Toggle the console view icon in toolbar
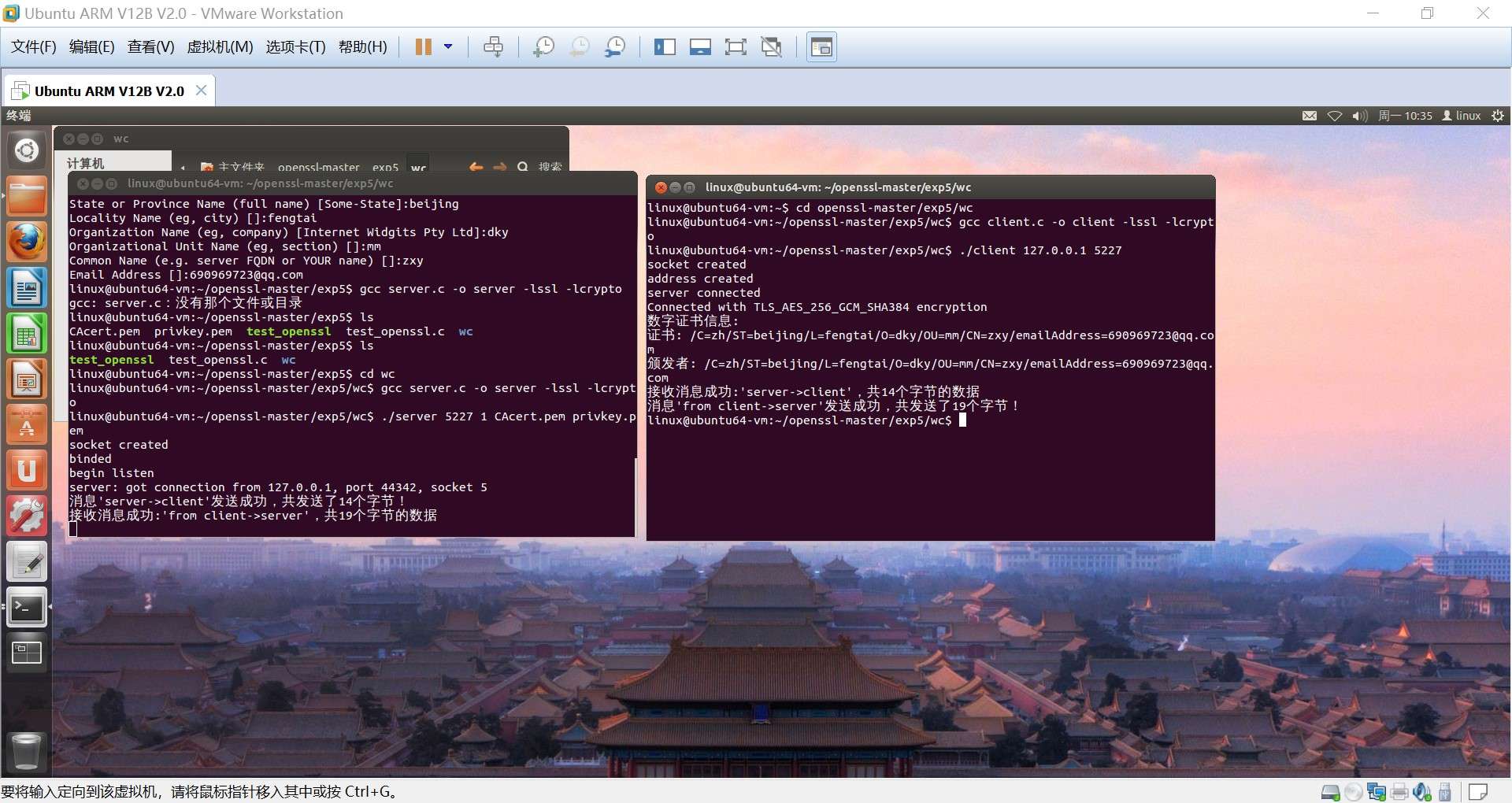Viewport: 1512px width, 803px height. (x=821, y=47)
